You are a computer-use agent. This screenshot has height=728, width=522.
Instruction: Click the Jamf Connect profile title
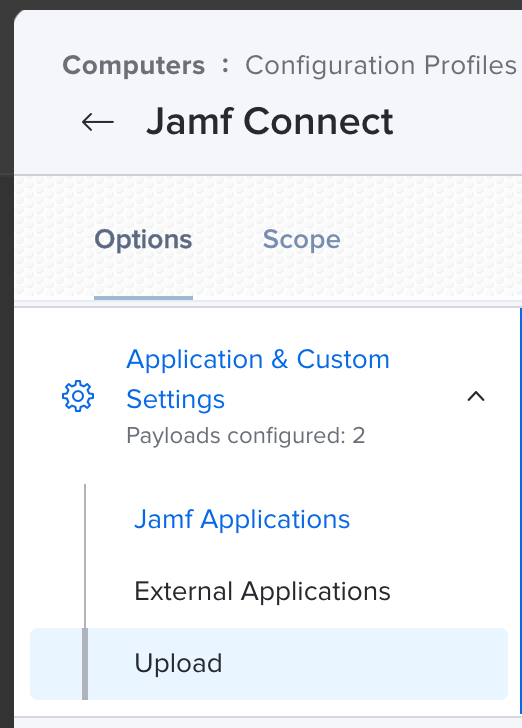[x=270, y=122]
